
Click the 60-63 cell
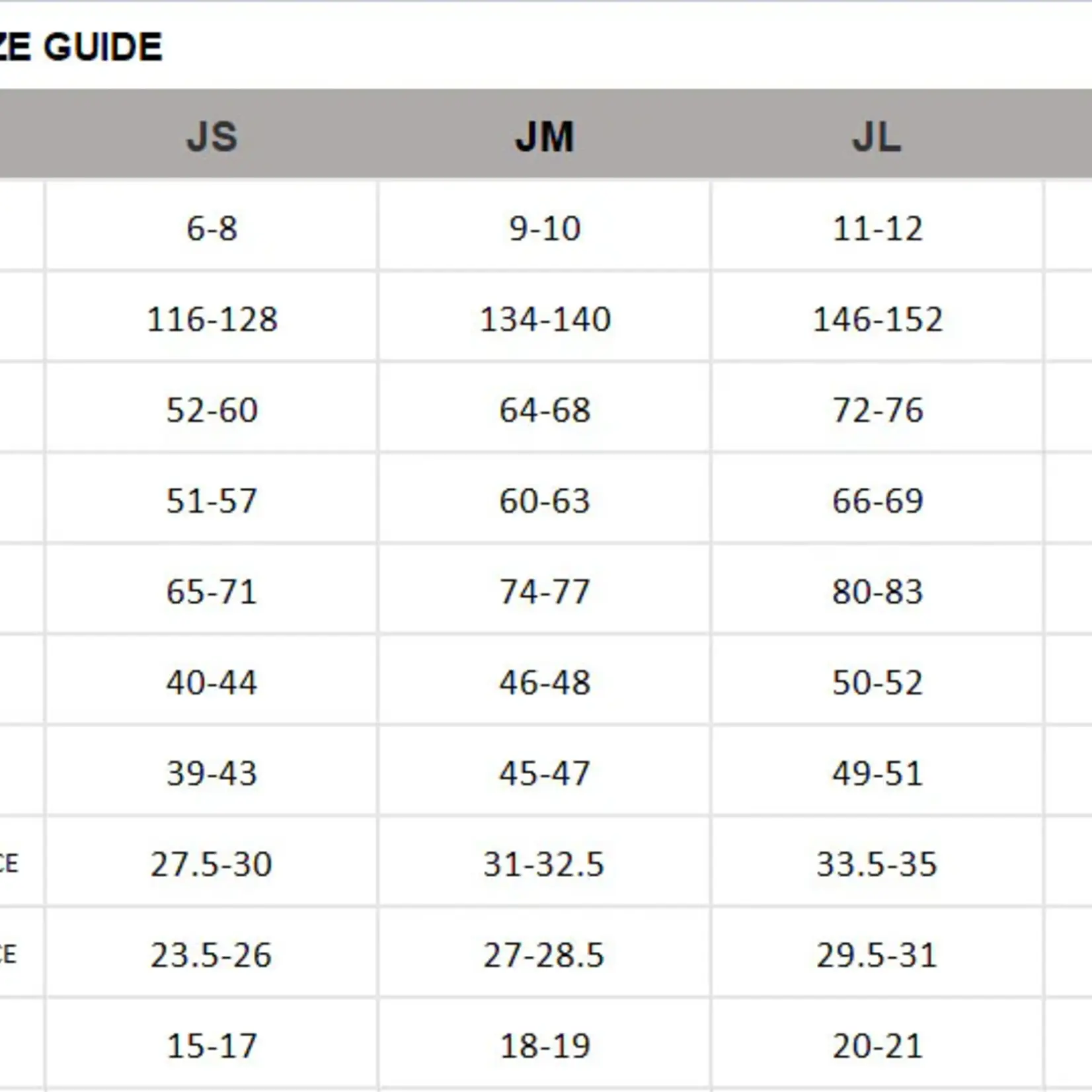coord(545,500)
